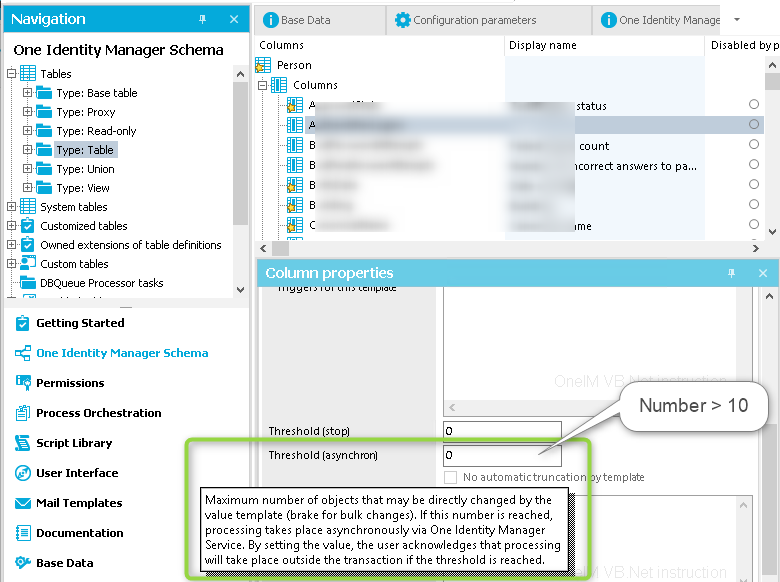
Task: Toggle Disabled radio for incorrect answers row
Action: [754, 164]
